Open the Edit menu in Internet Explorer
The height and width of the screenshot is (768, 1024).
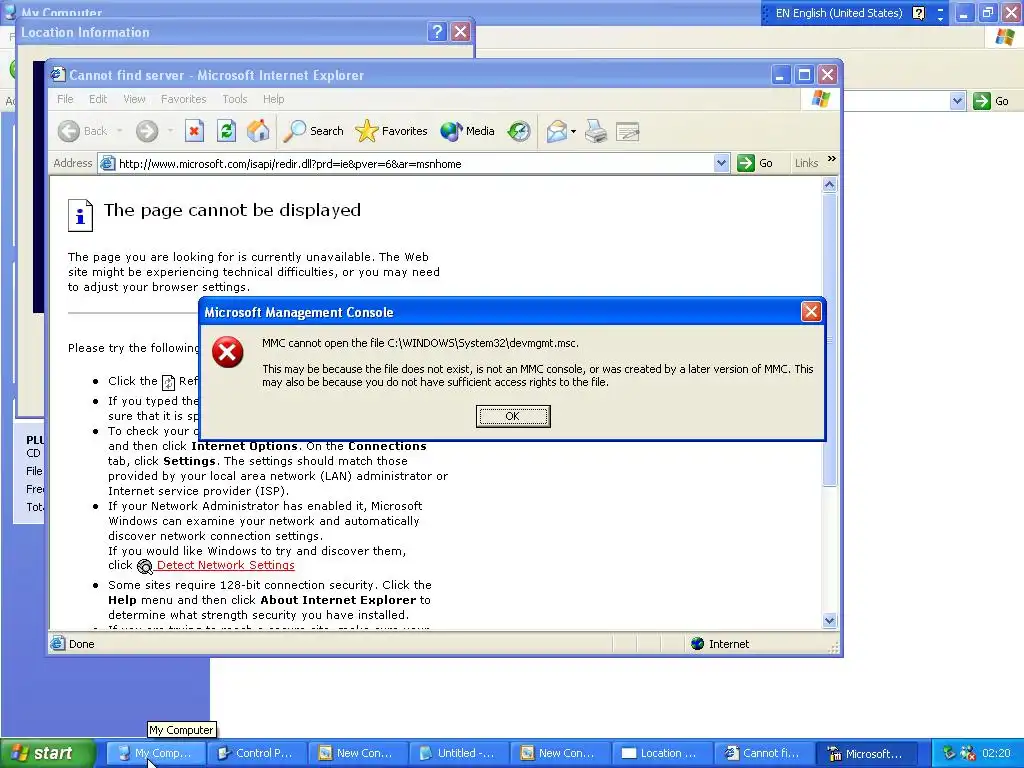(98, 99)
